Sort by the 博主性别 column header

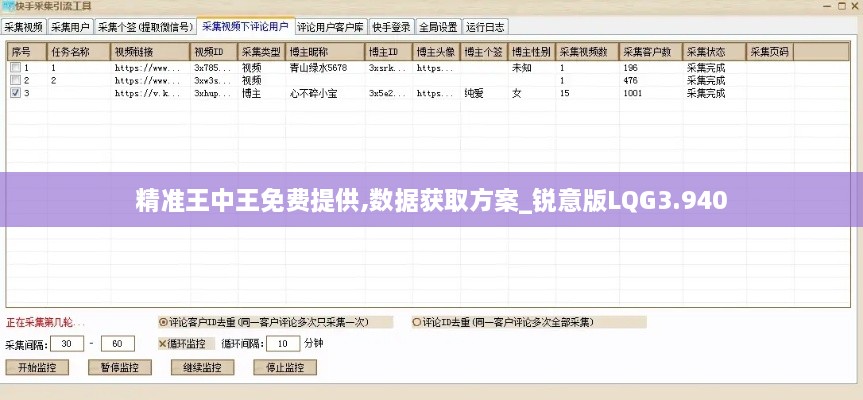pos(531,52)
